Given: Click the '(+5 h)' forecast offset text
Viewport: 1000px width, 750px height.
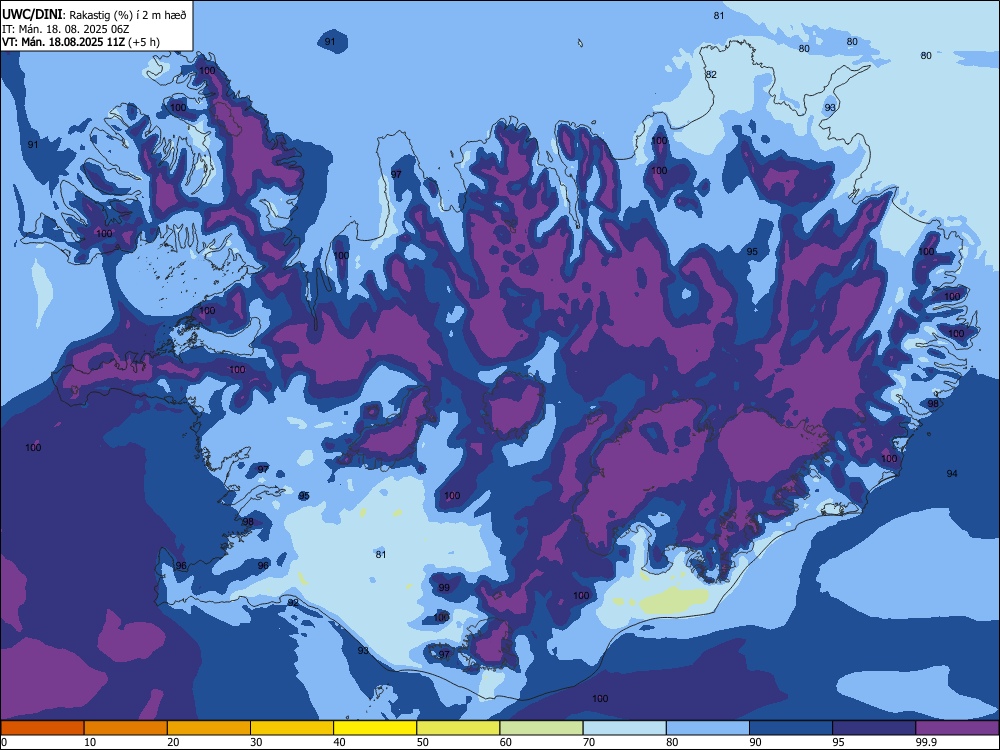Looking at the screenshot, I should (144, 42).
